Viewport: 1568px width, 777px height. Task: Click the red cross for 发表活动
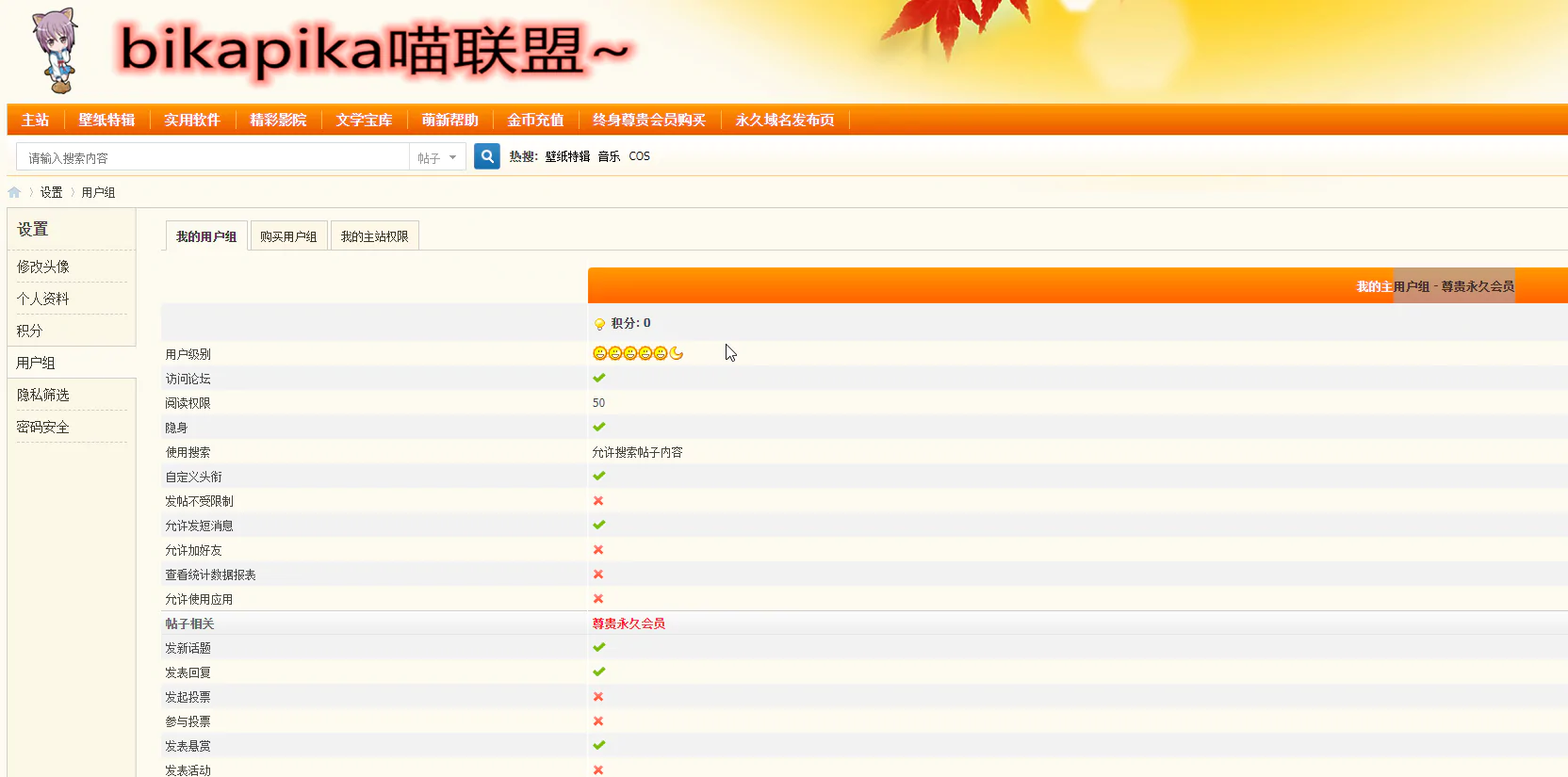(x=598, y=770)
